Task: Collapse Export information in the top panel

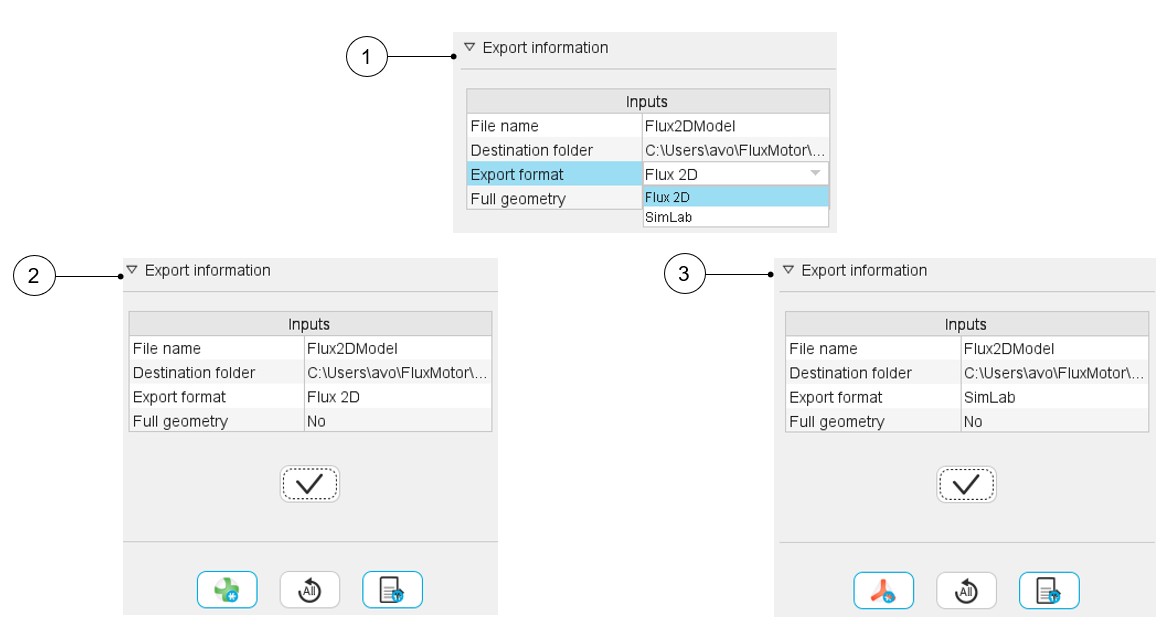Action: (469, 47)
